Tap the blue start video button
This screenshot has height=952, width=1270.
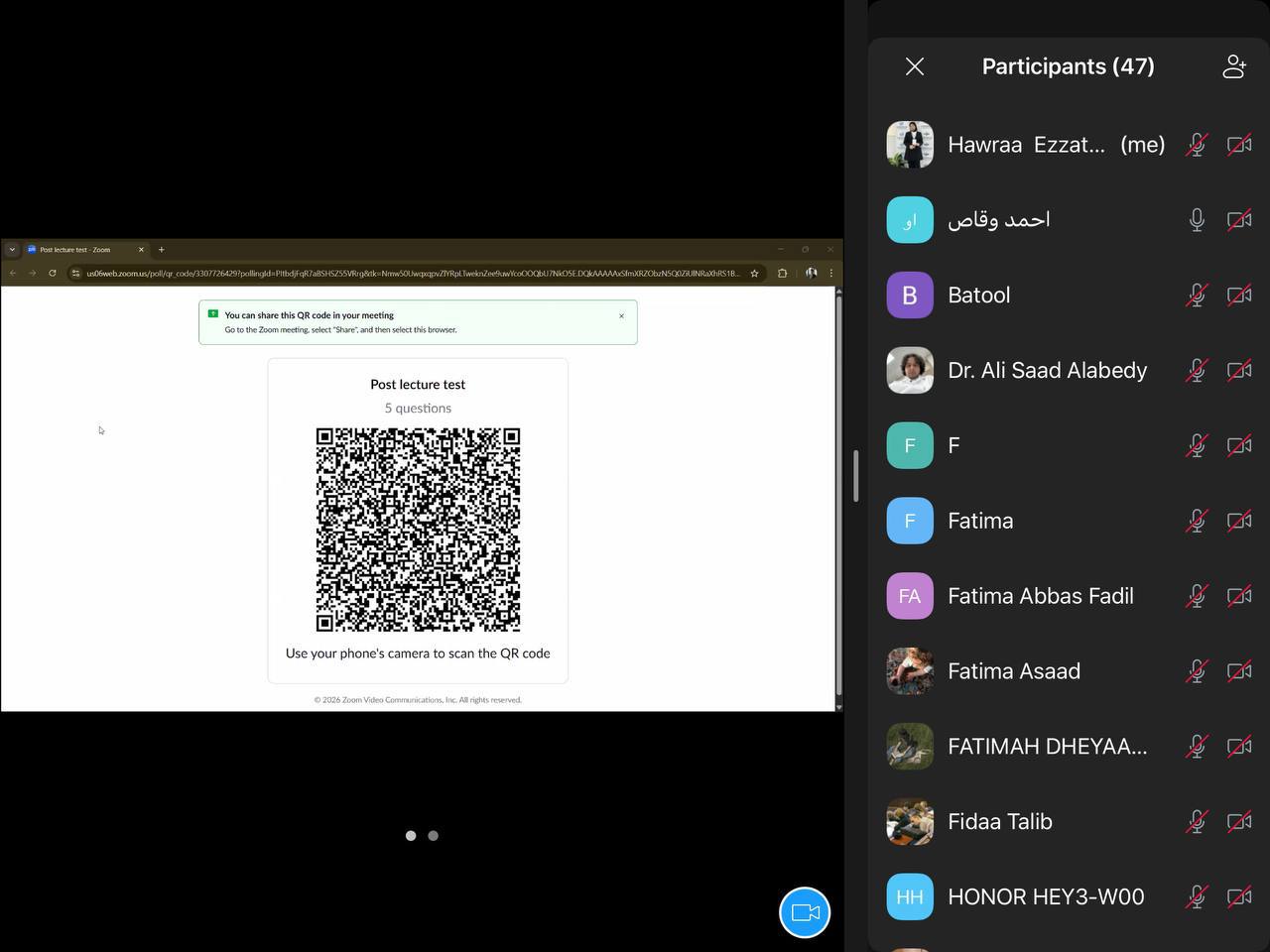click(x=805, y=912)
